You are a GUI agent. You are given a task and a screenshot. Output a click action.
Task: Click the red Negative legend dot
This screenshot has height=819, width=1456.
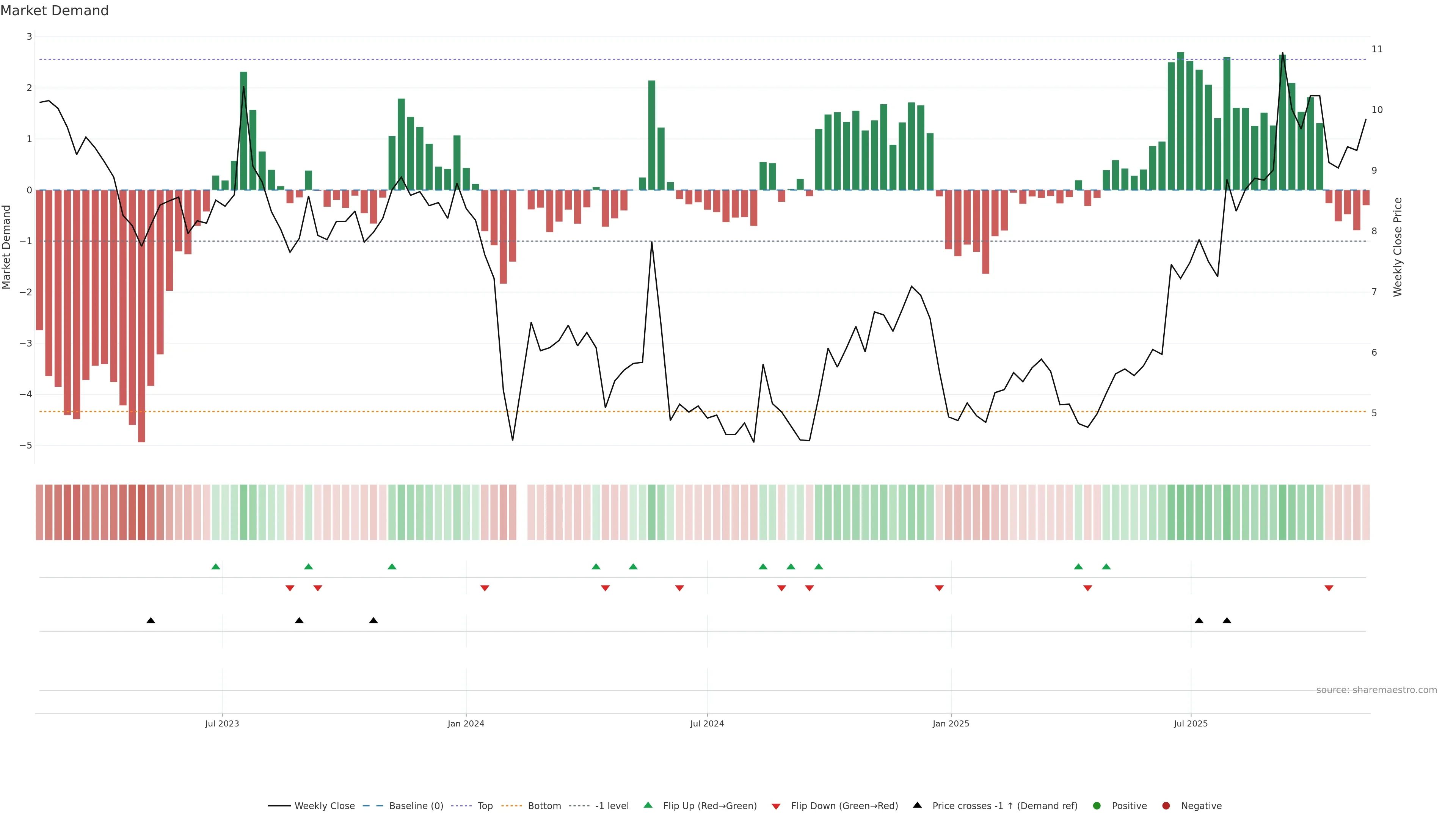[x=1166, y=806]
